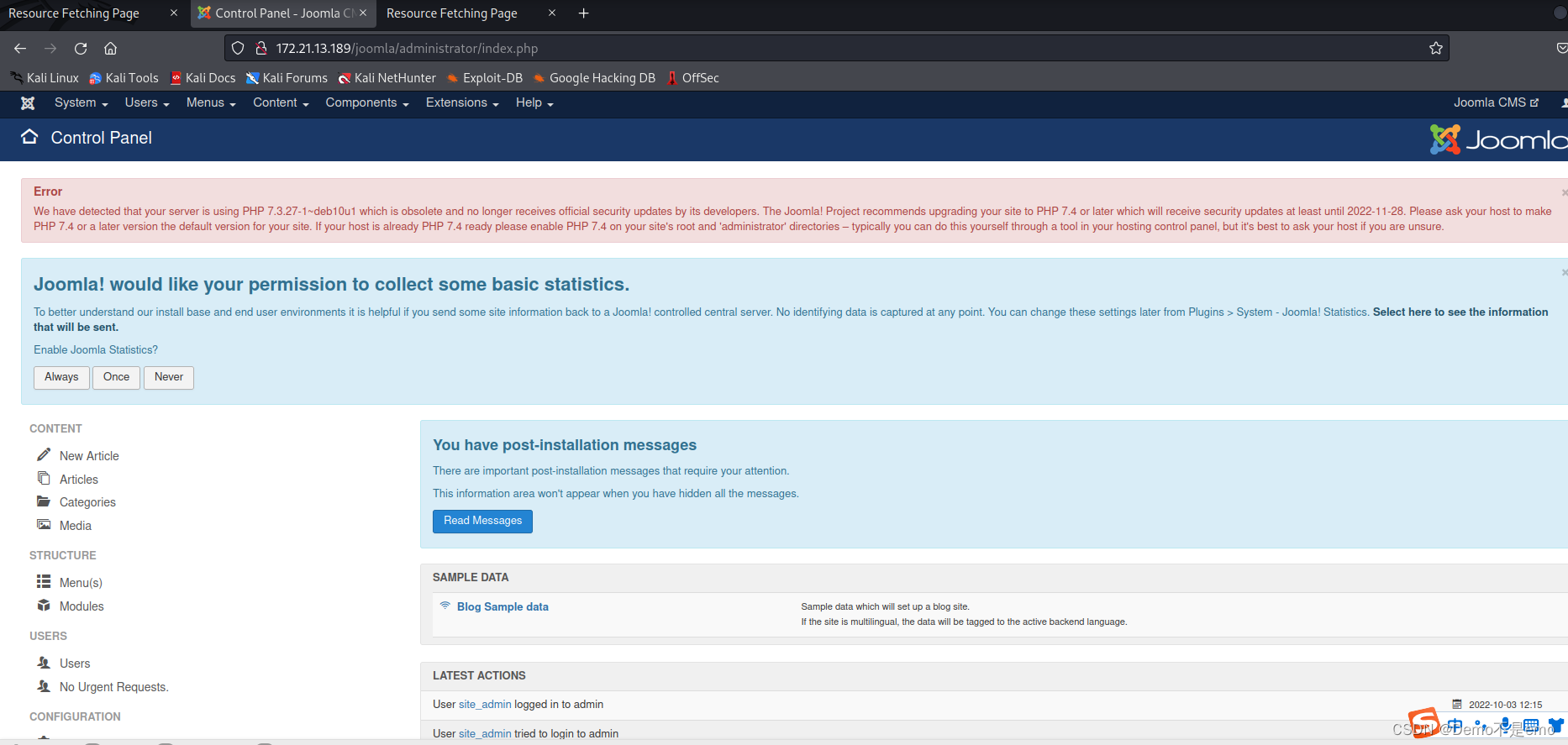Open the Kali Tools bookmark
The height and width of the screenshot is (745, 1568).
click(x=124, y=78)
